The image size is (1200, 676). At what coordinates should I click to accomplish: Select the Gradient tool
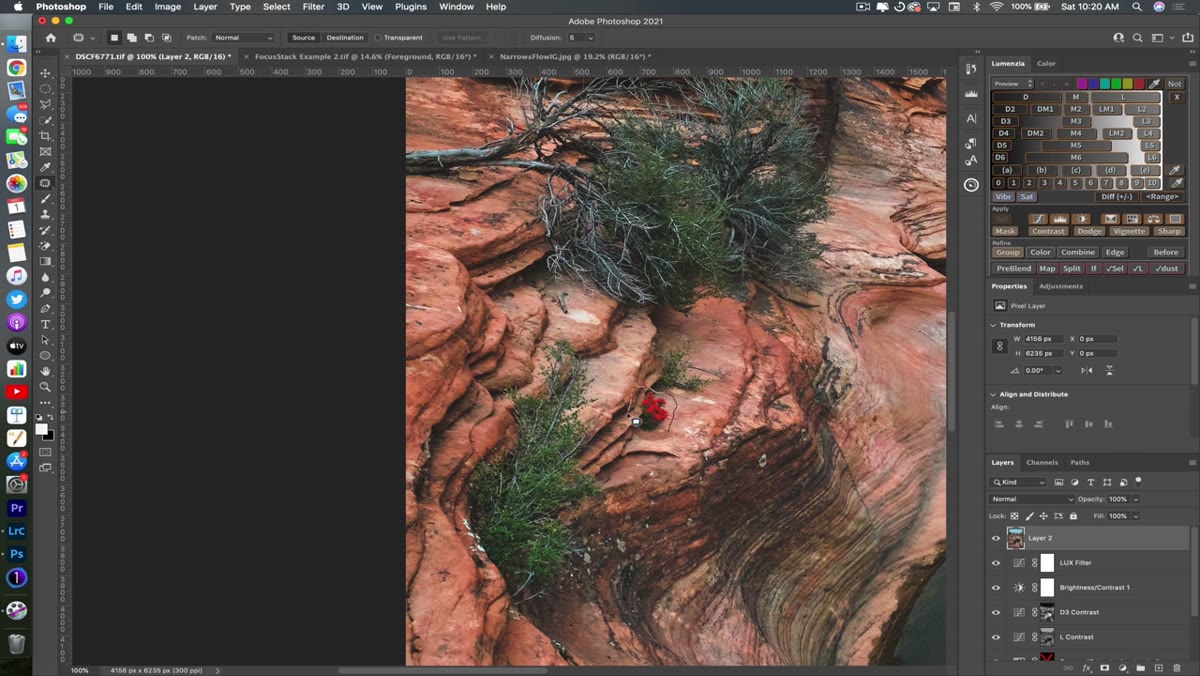pyautogui.click(x=45, y=261)
